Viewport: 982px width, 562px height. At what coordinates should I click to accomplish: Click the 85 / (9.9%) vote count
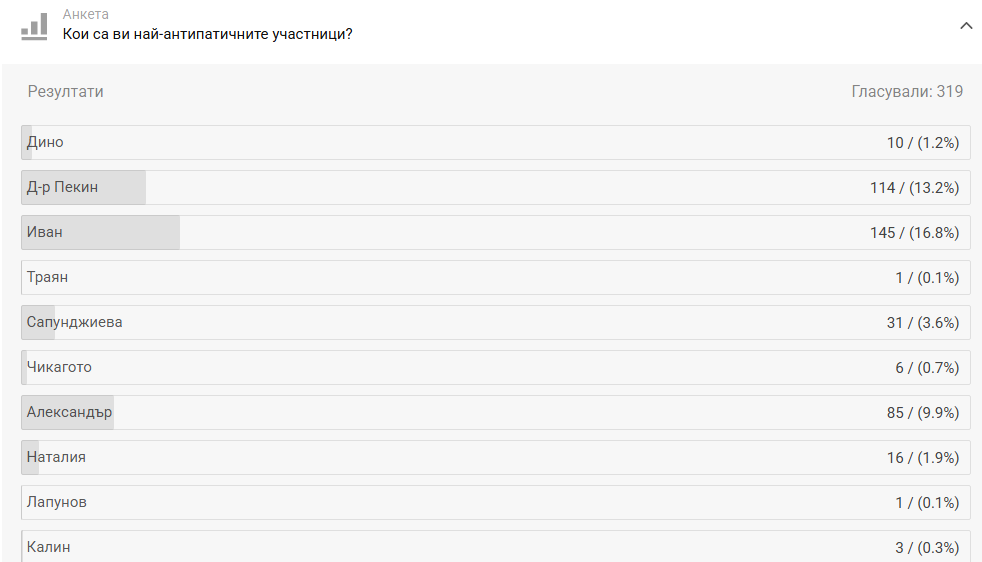coord(922,413)
